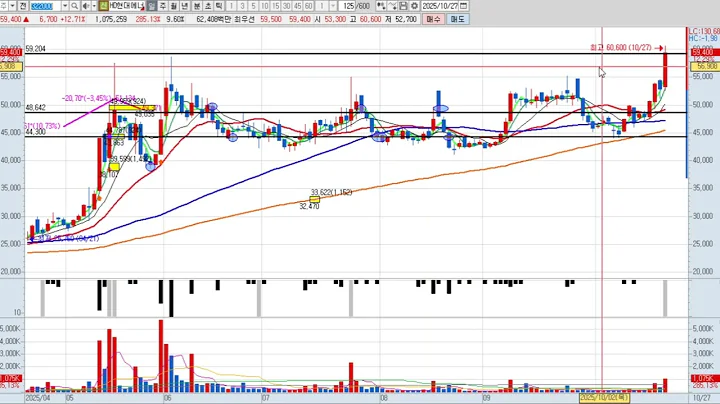Choose the 15 interval button

[x=276, y=6]
